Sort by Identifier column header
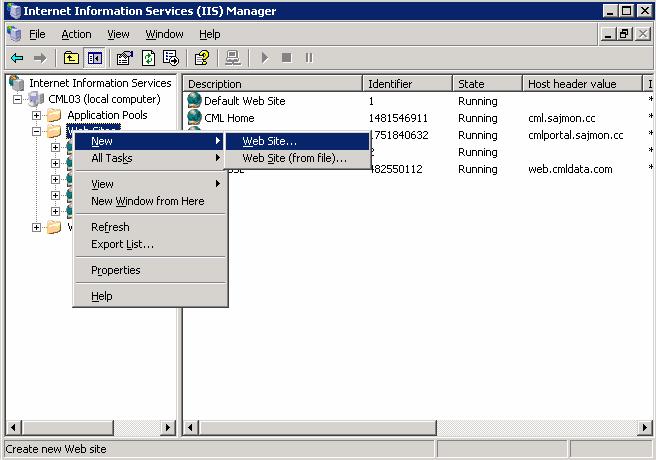 407,84
